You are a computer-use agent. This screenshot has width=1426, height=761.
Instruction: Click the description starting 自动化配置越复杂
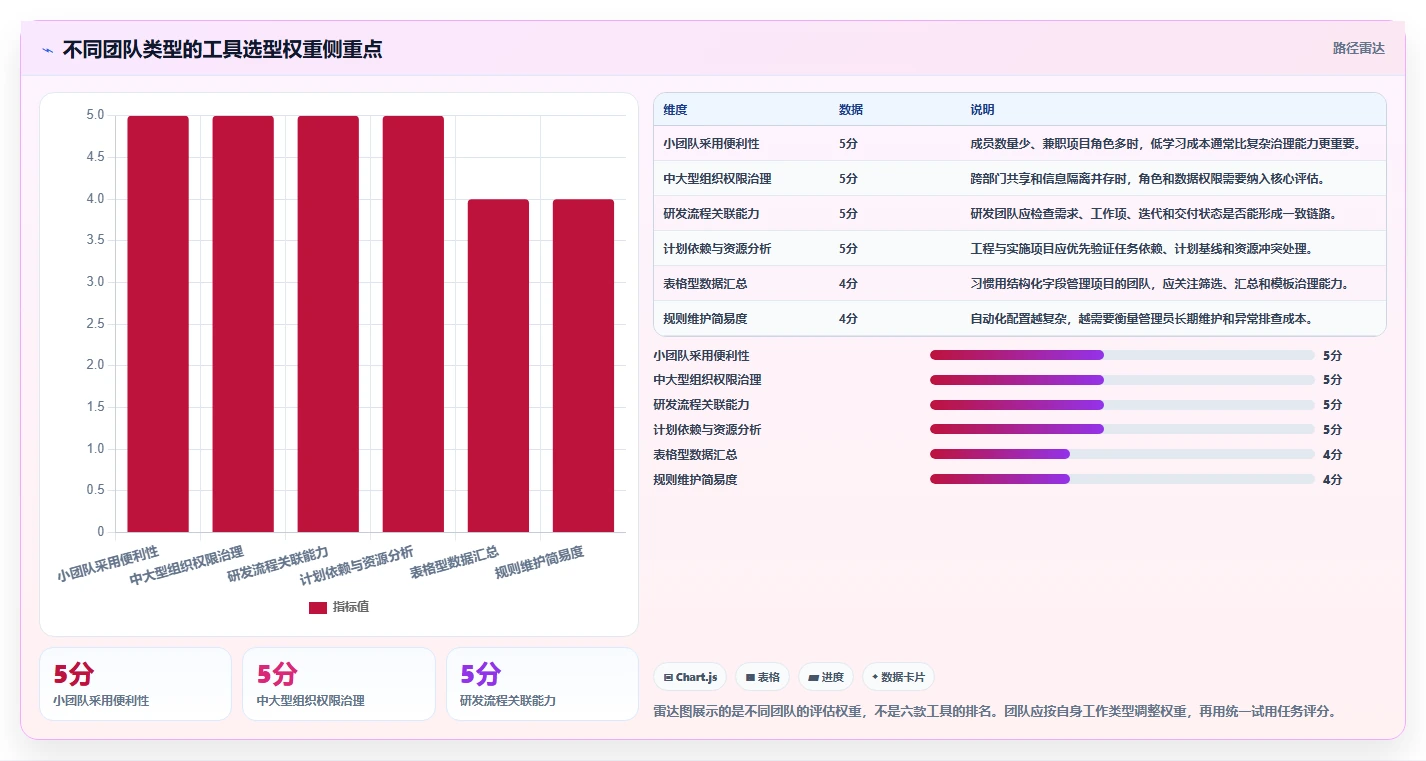pyautogui.click(x=1141, y=318)
